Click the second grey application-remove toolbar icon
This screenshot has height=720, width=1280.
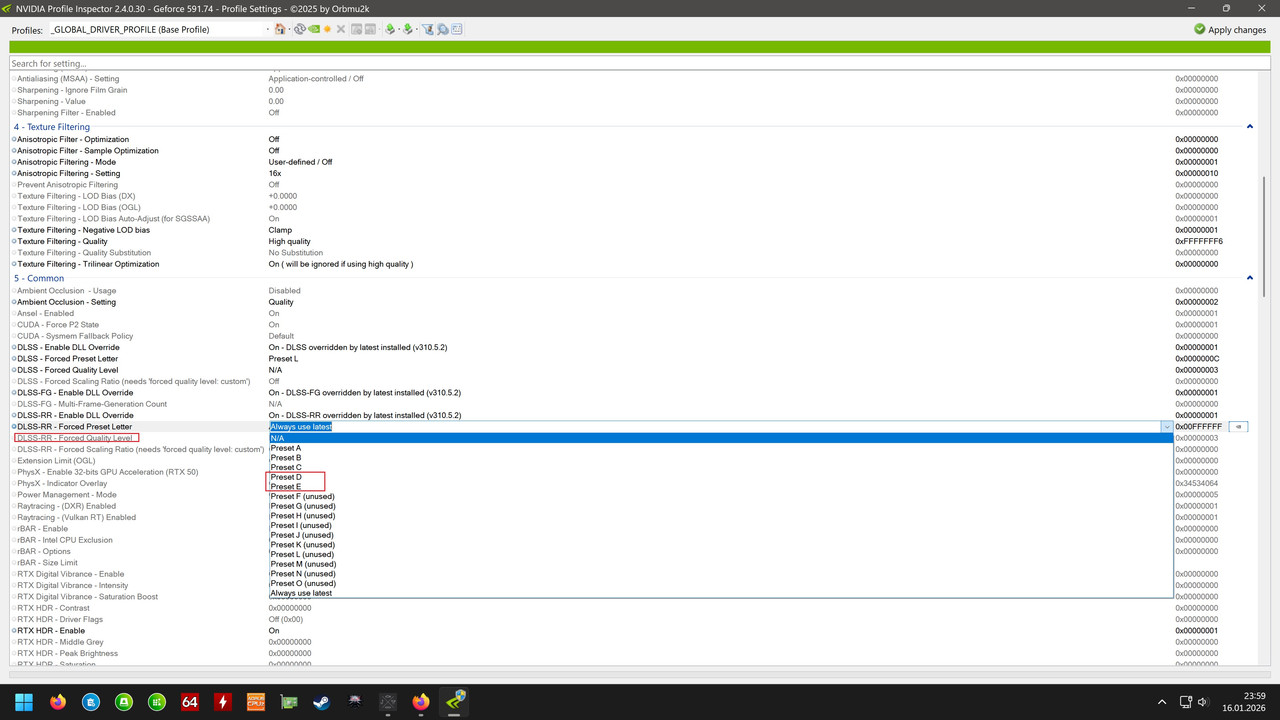[x=370, y=29]
